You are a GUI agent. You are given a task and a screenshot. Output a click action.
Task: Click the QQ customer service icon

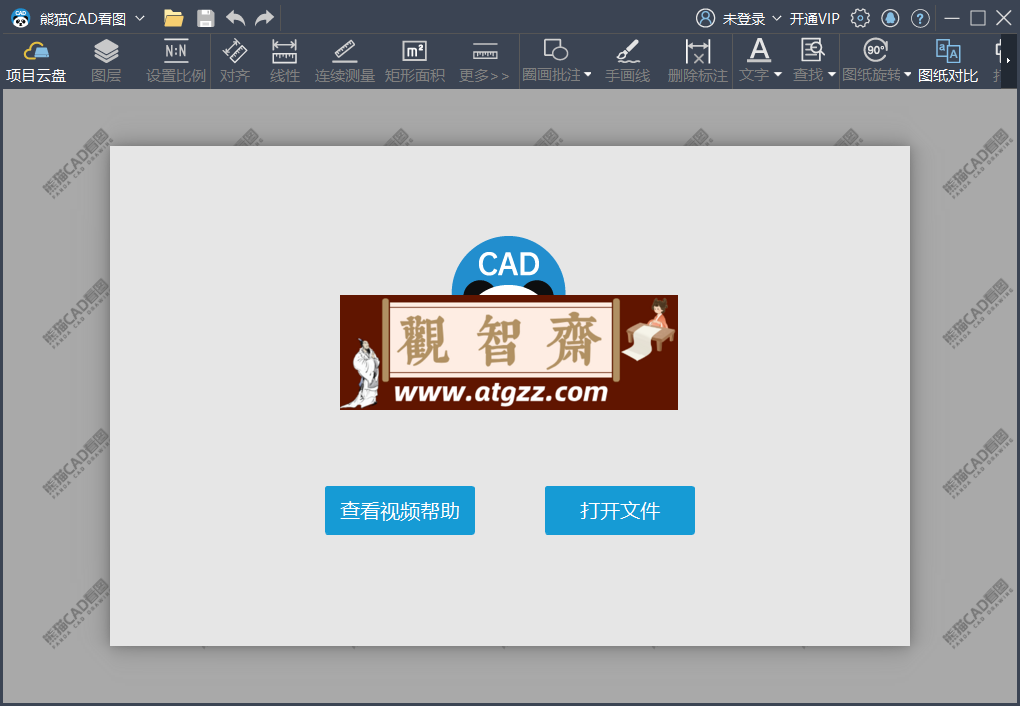[x=890, y=18]
